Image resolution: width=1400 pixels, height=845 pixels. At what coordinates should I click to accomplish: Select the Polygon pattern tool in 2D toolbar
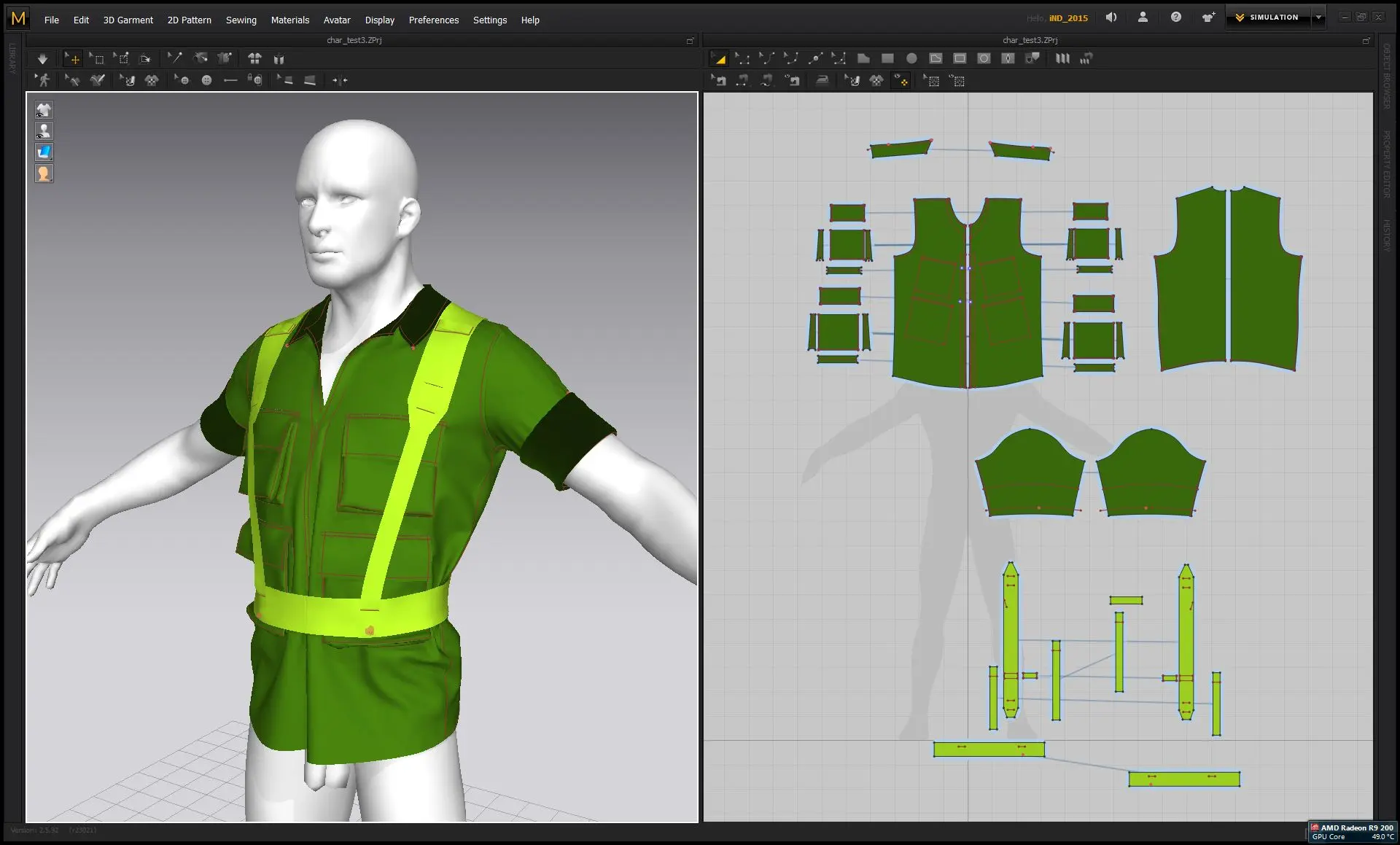pos(863,58)
